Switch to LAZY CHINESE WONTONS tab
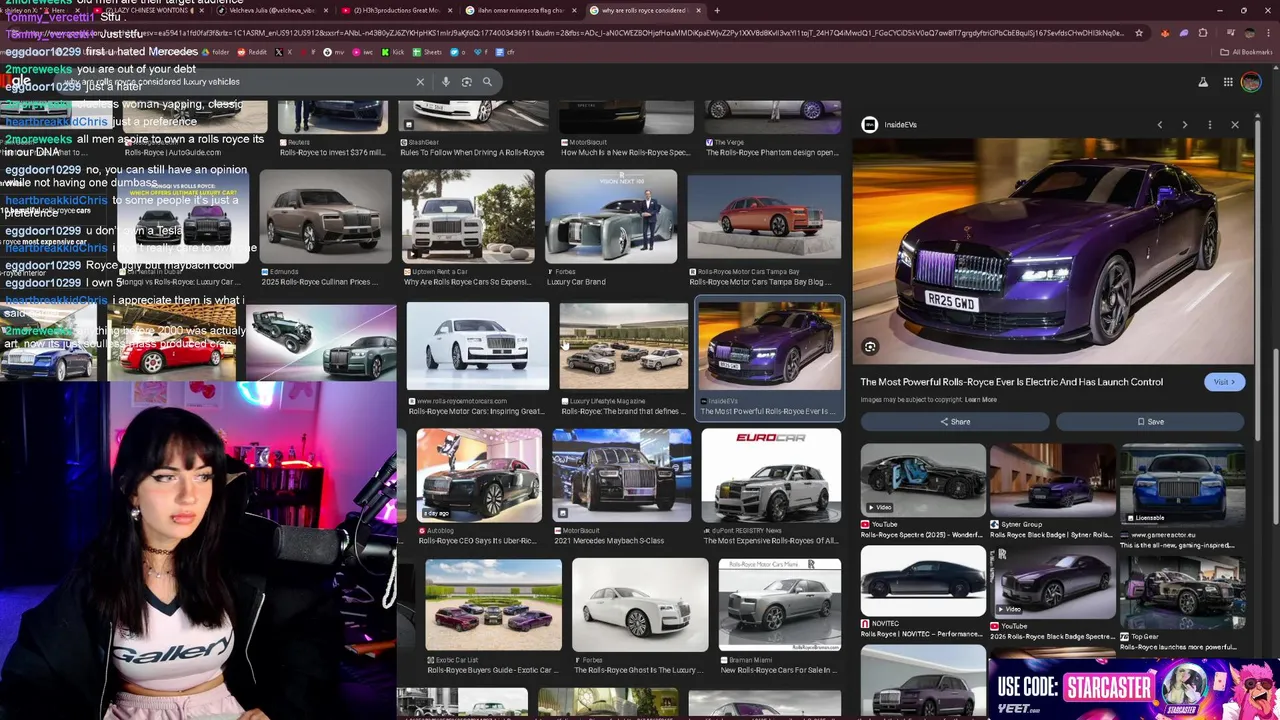 pos(150,10)
